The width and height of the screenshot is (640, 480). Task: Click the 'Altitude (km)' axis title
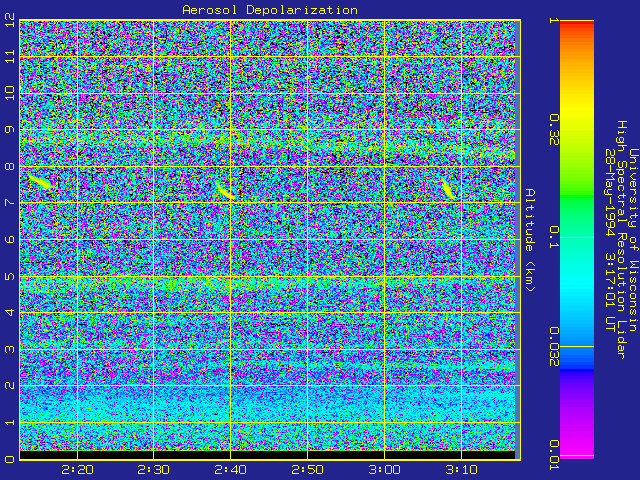point(529,240)
